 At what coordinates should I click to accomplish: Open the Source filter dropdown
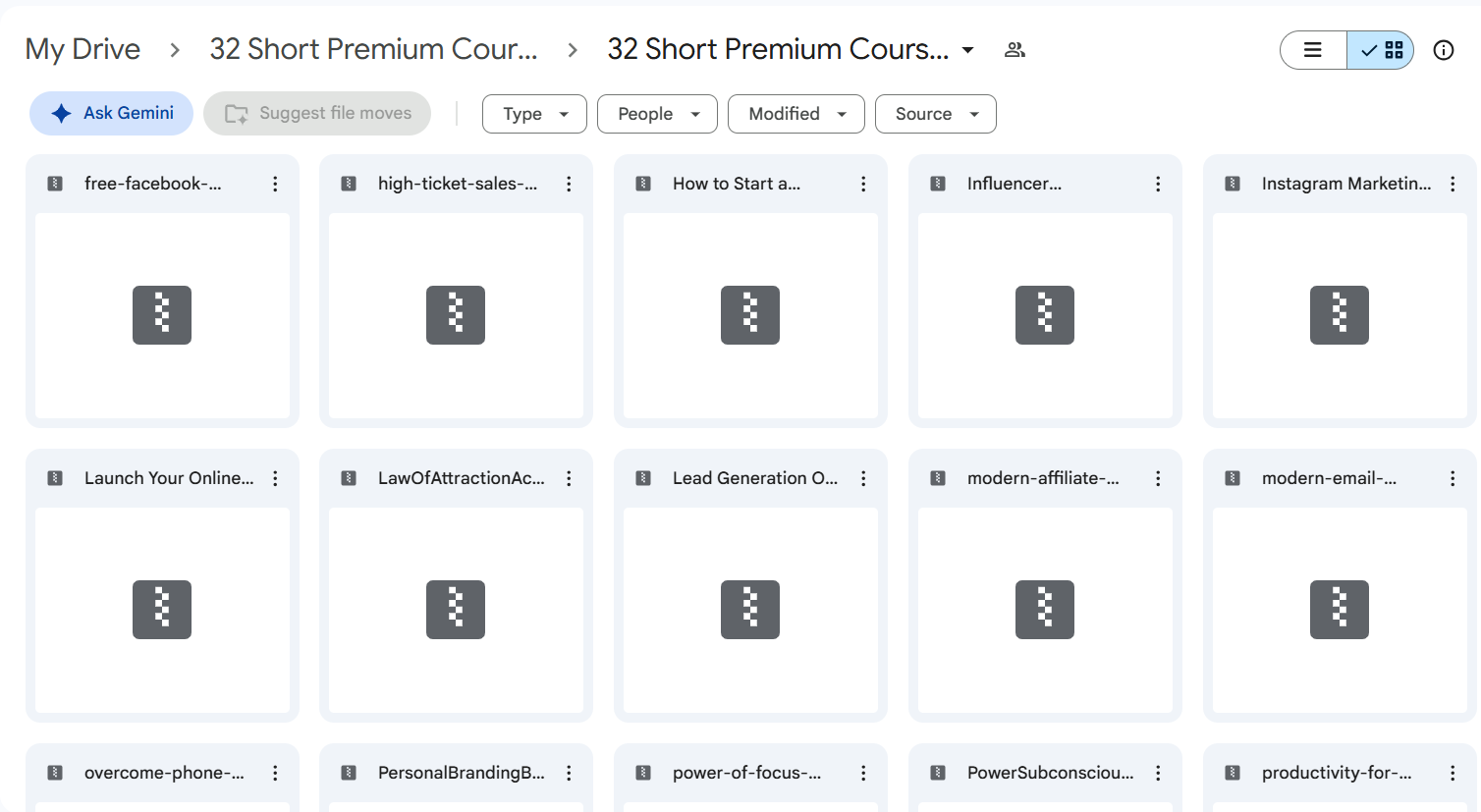(x=936, y=114)
